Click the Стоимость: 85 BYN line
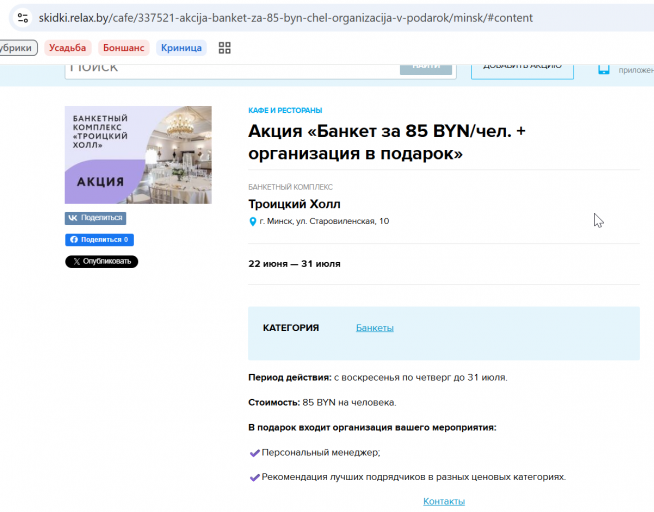Image resolution: width=654 pixels, height=512 pixels. click(322, 402)
